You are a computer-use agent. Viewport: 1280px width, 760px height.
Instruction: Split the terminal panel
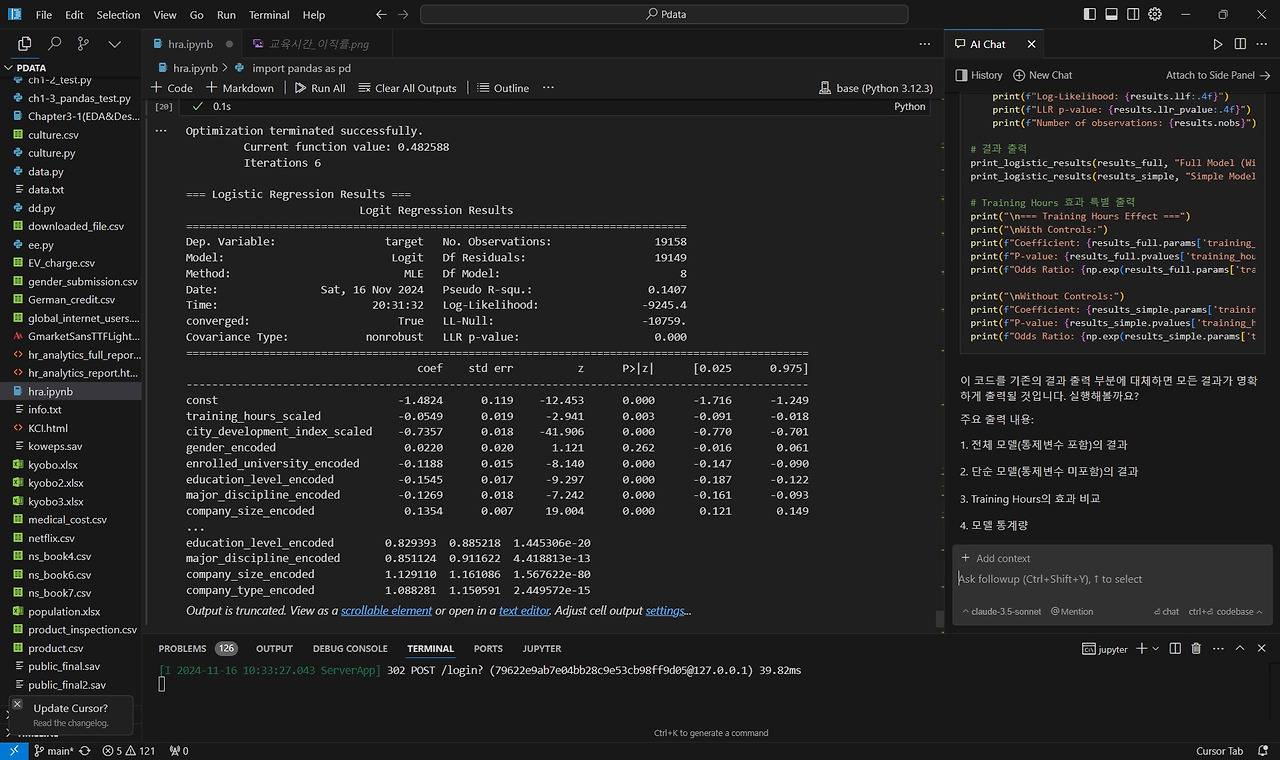pyautogui.click(x=1175, y=649)
